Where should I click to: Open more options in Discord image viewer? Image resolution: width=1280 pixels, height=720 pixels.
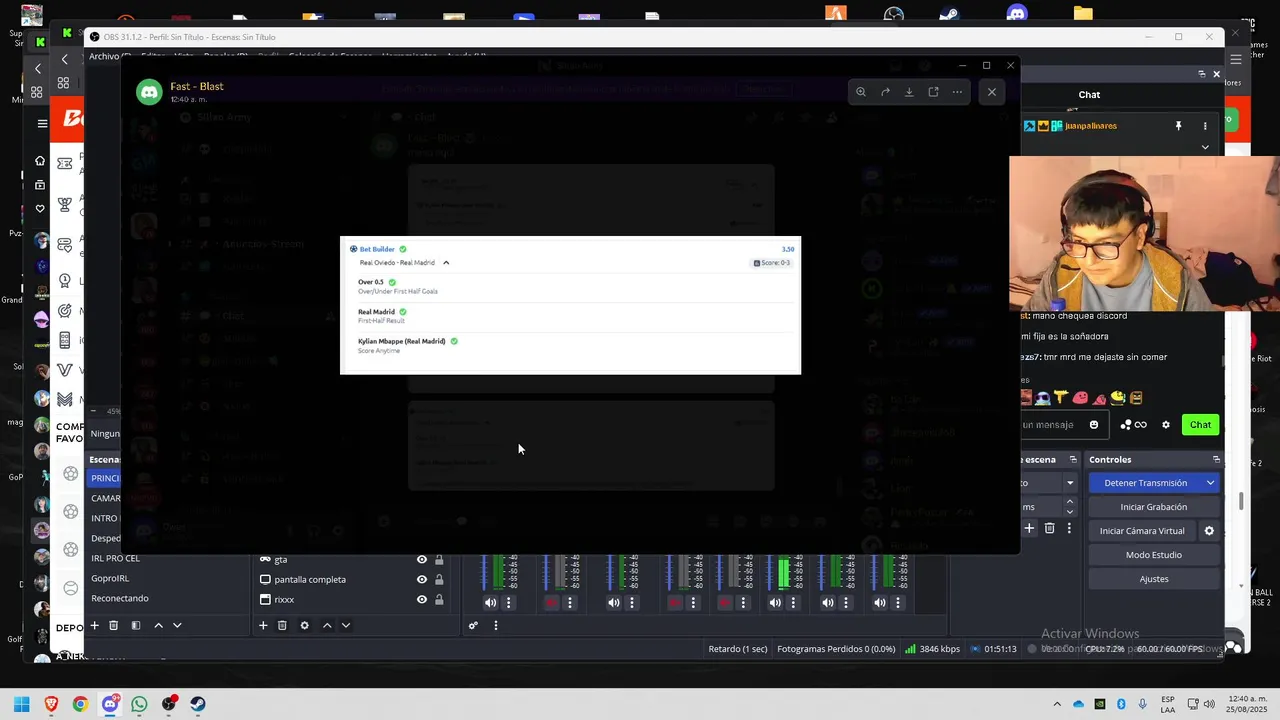(957, 92)
